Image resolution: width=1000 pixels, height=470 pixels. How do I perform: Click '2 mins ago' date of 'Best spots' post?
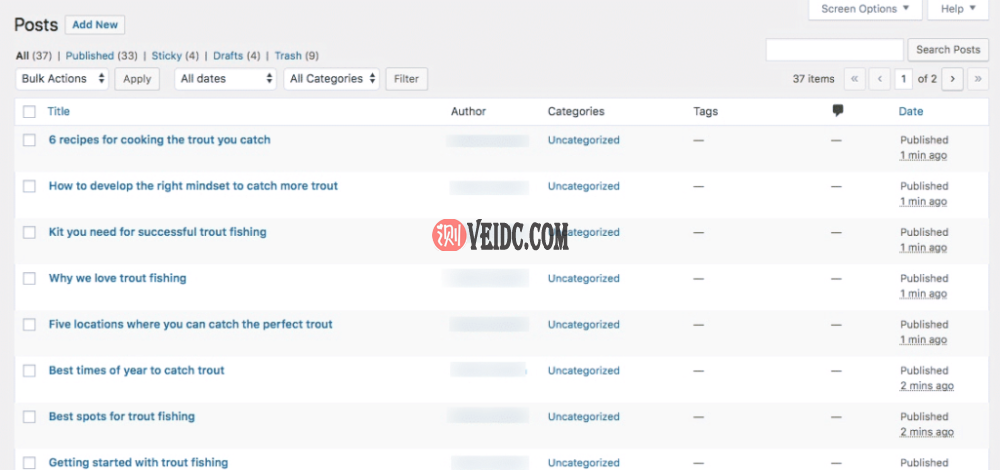[927, 432]
